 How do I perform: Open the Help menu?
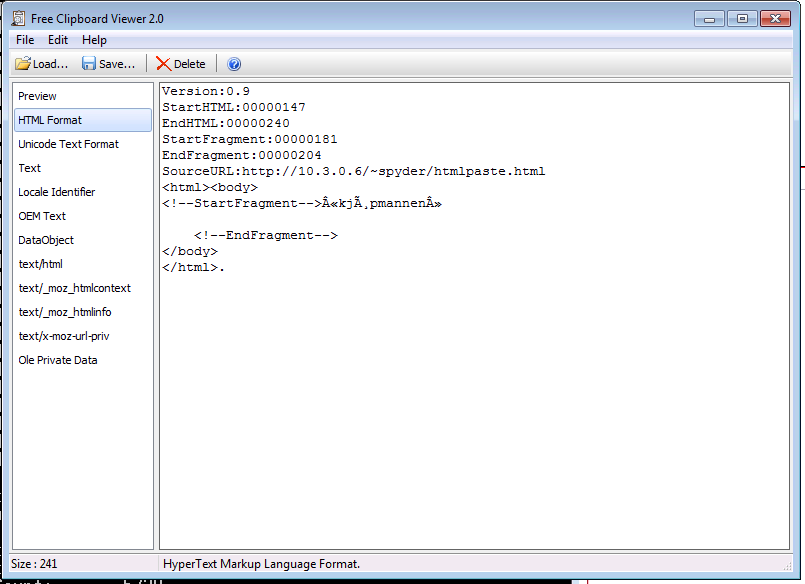[94, 40]
